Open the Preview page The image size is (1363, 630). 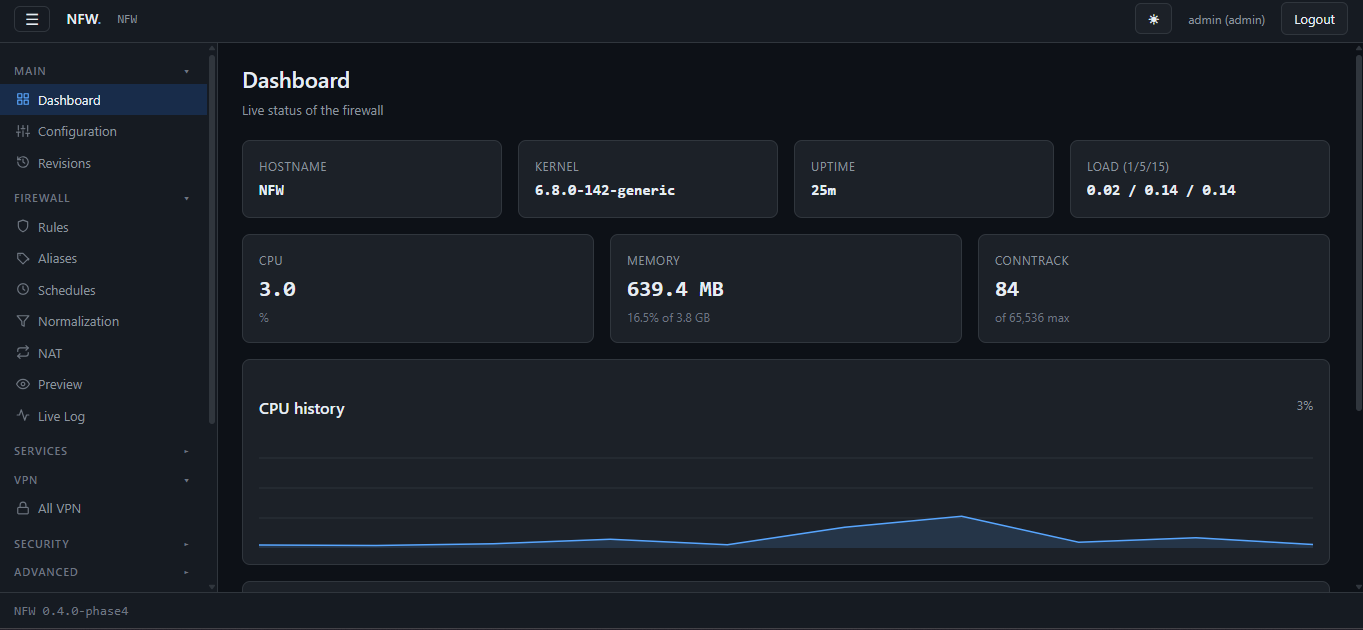click(x=104, y=384)
